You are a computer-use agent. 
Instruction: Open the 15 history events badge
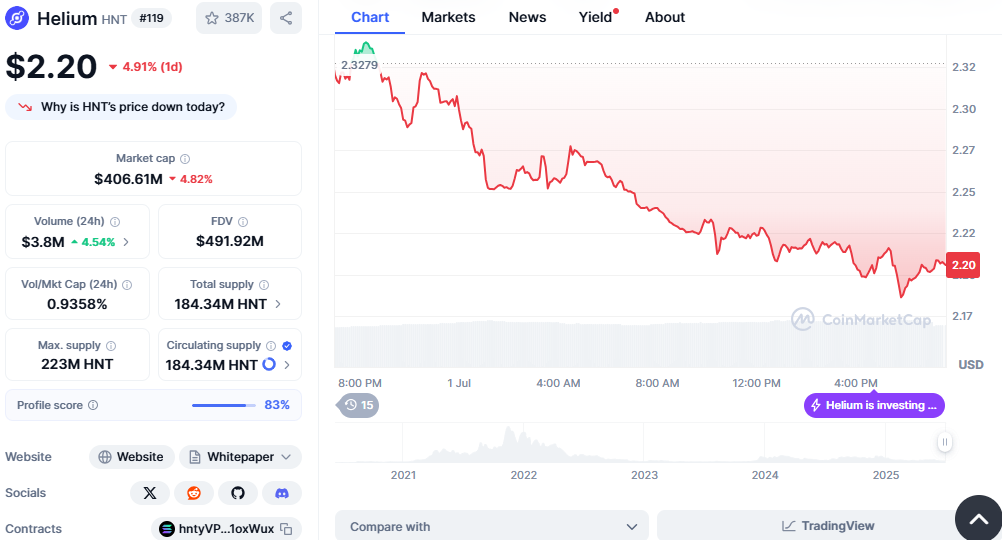click(358, 405)
